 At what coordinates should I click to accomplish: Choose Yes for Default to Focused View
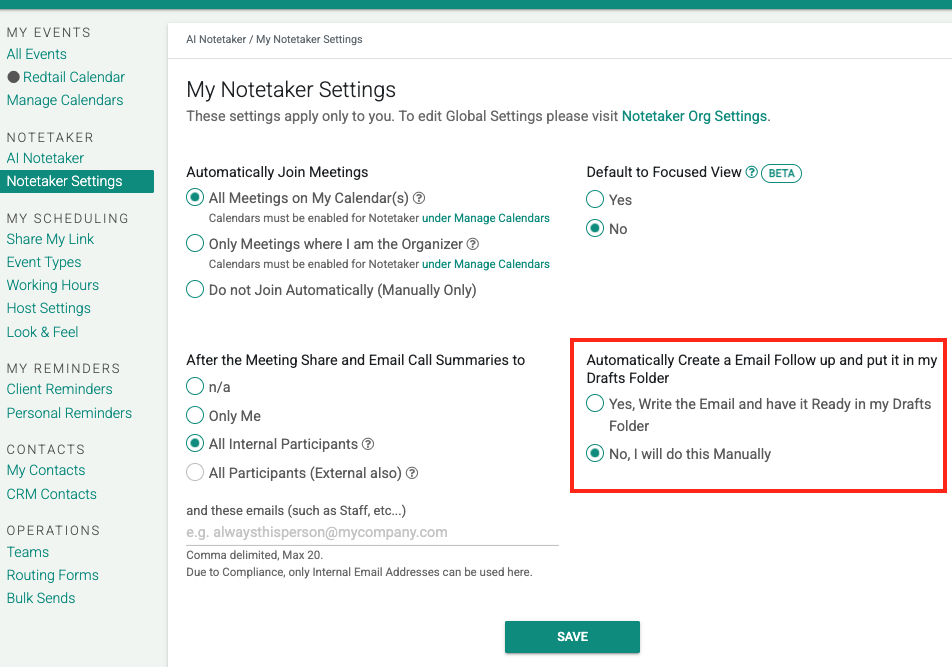(x=596, y=200)
